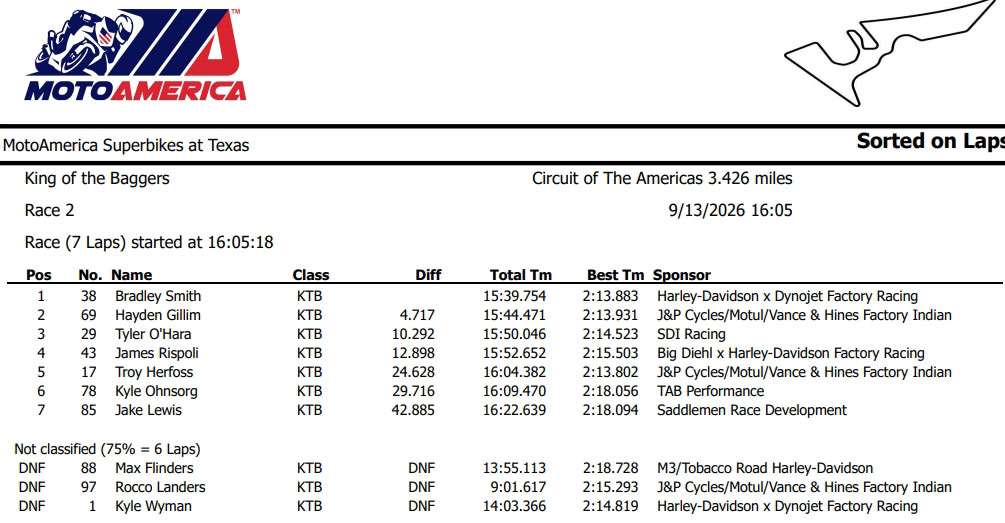
Task: Select Max Flinders DNF row name
Action: tap(154, 468)
